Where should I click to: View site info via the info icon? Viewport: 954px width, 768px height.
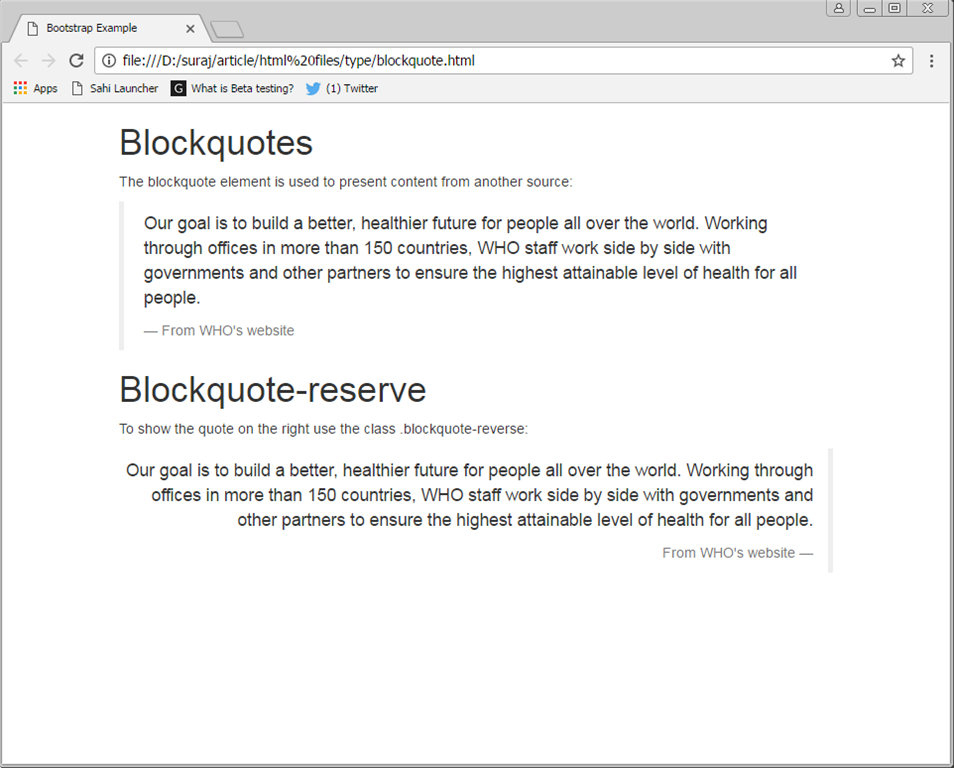pyautogui.click(x=109, y=61)
